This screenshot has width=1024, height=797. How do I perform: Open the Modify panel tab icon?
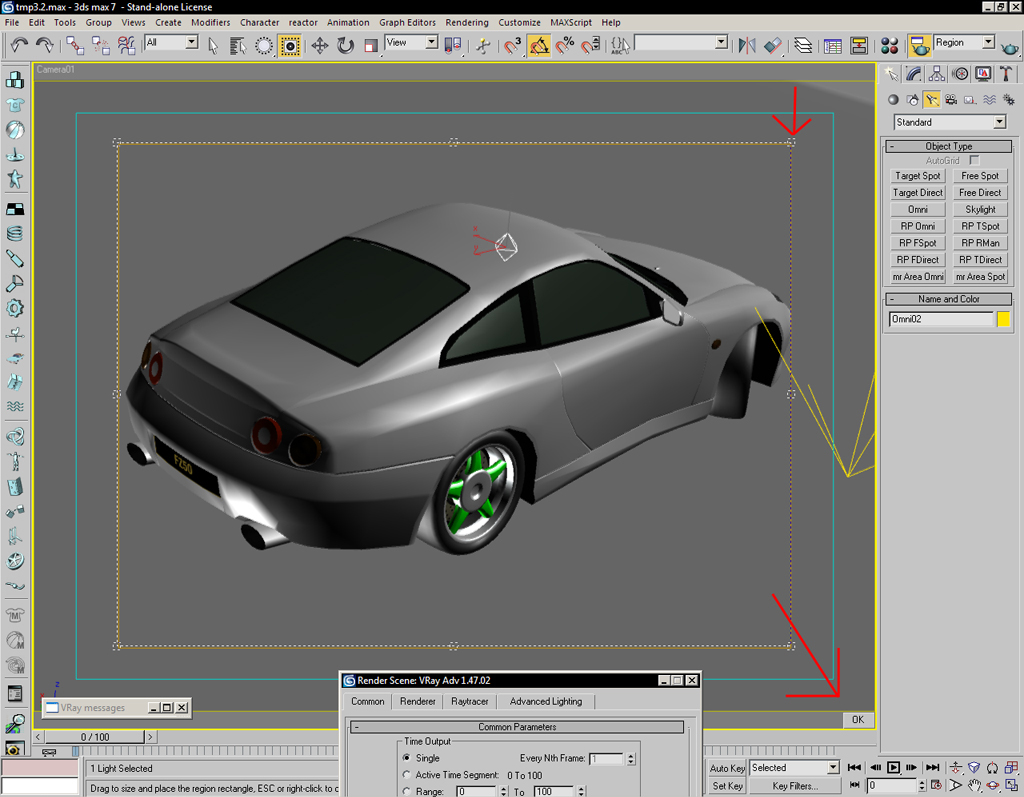coord(914,74)
